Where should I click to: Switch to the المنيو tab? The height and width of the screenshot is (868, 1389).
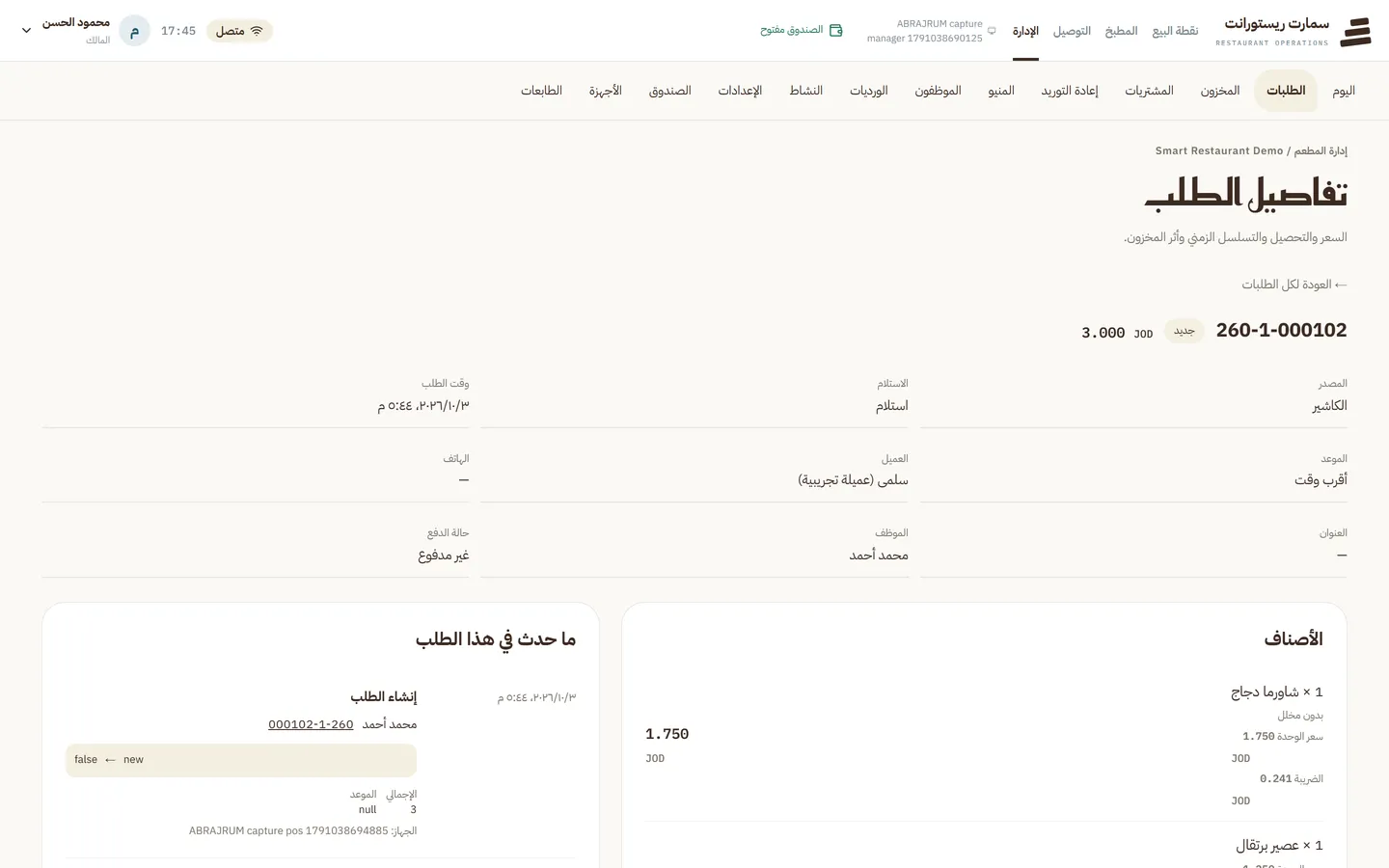1001,91
